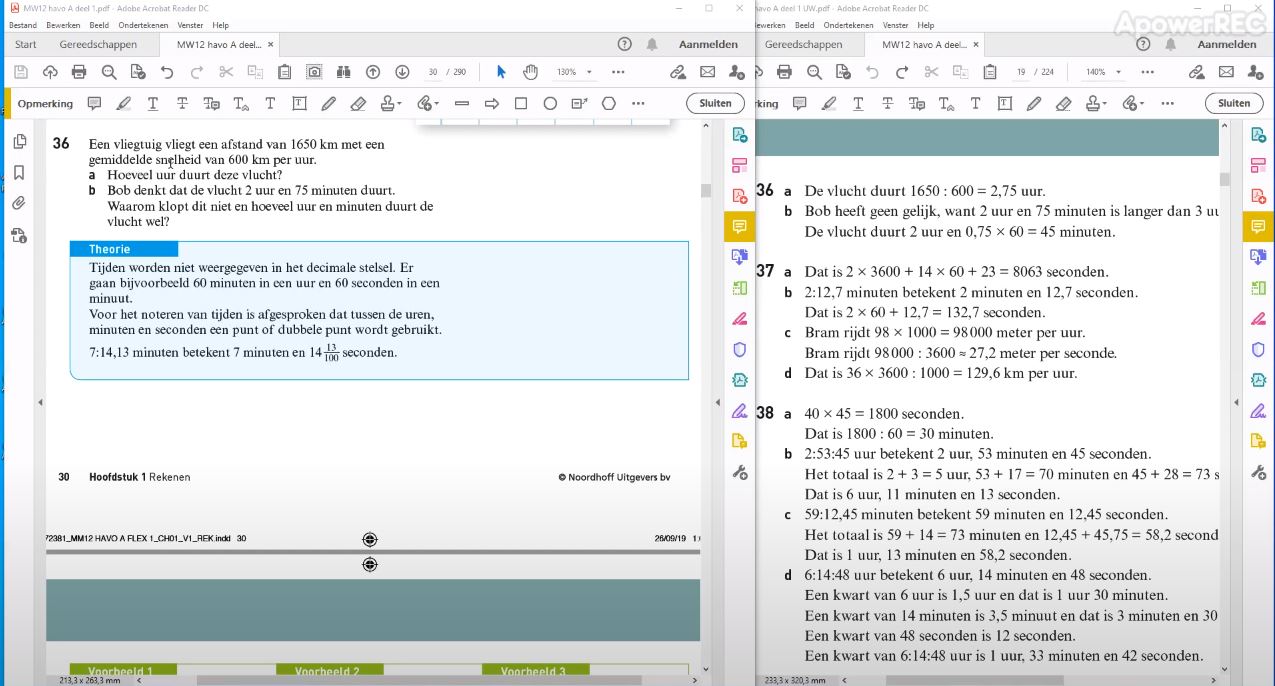Collapse left navigation pane of left window

40,402
